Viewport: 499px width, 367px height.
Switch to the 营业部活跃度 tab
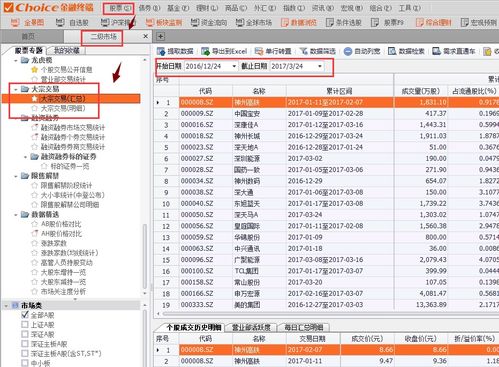(x=251, y=327)
